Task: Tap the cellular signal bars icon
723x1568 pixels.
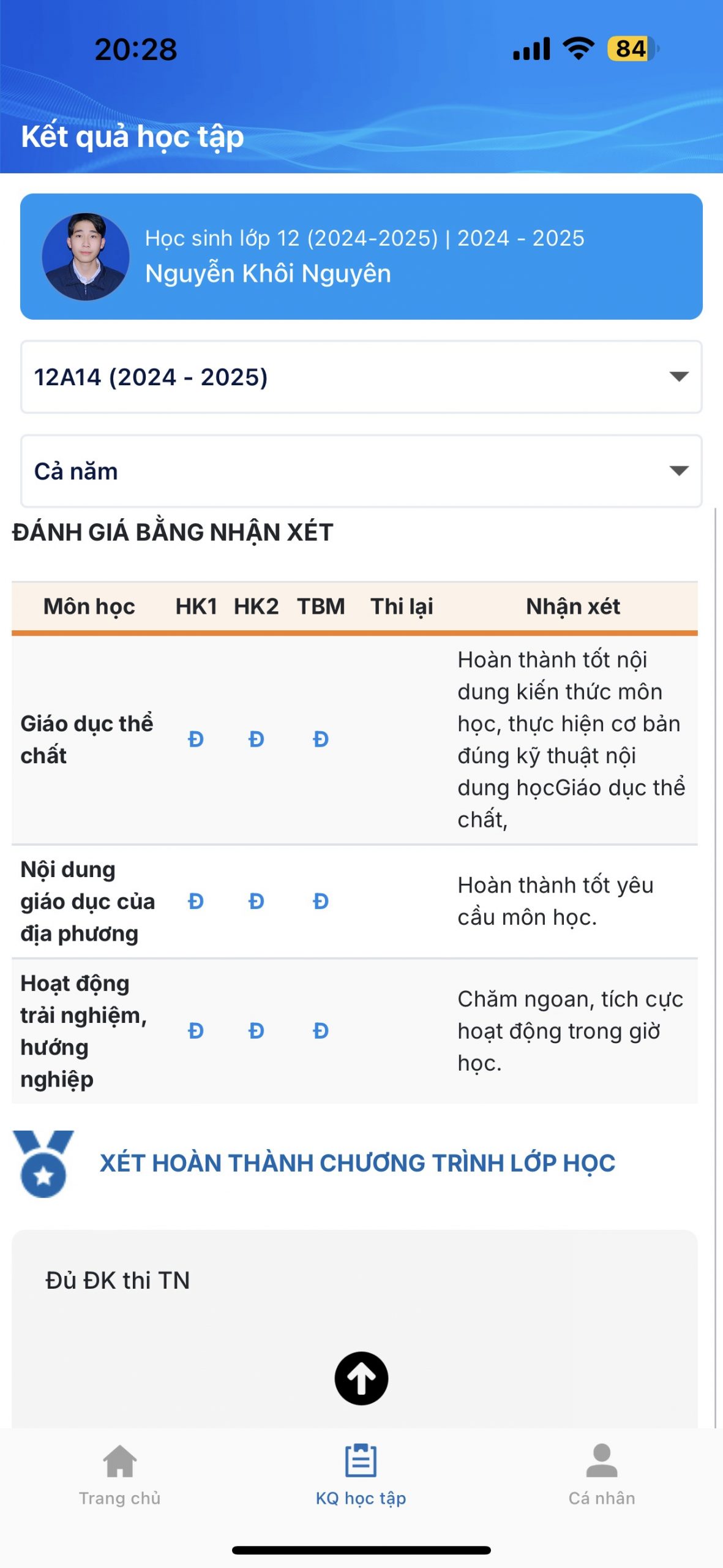Action: click(x=531, y=49)
